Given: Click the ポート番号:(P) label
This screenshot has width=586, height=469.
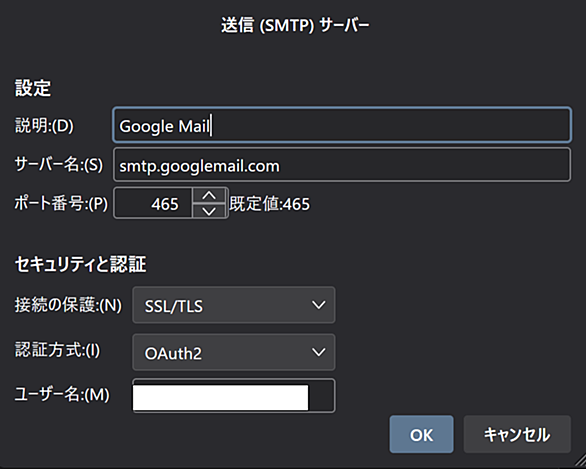Looking at the screenshot, I should [x=61, y=204].
